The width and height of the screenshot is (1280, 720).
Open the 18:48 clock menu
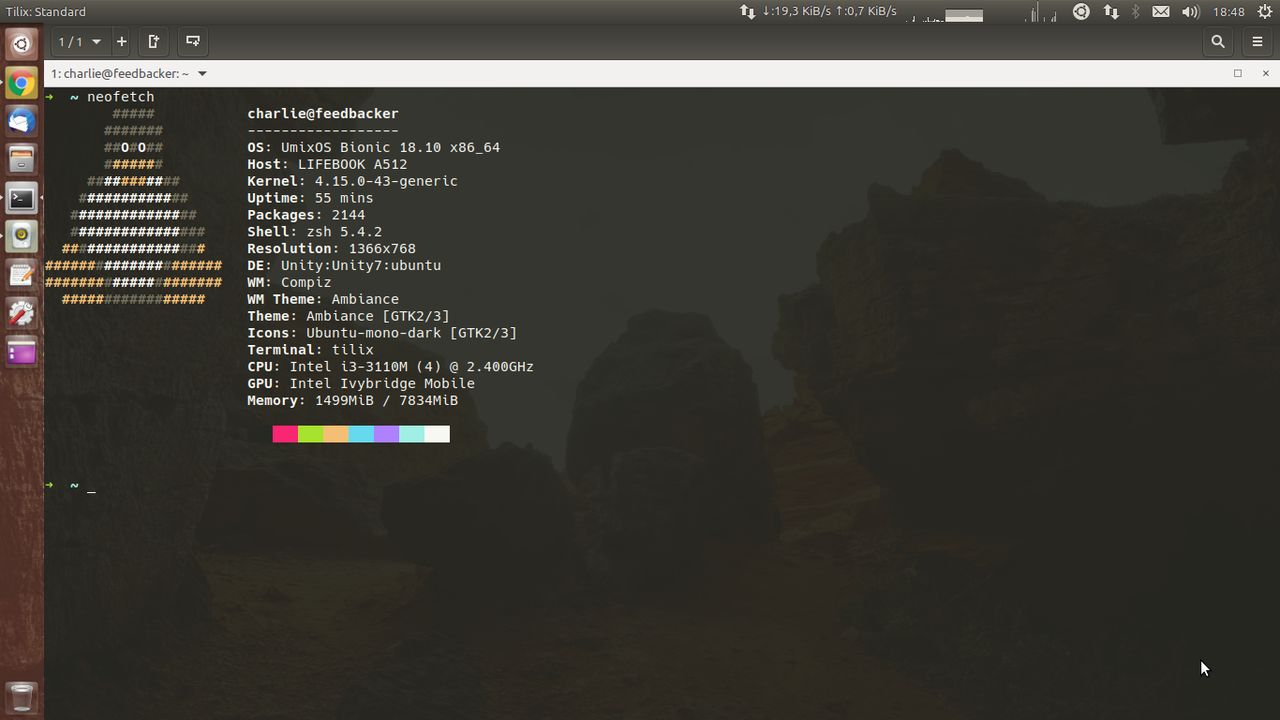tap(1228, 12)
